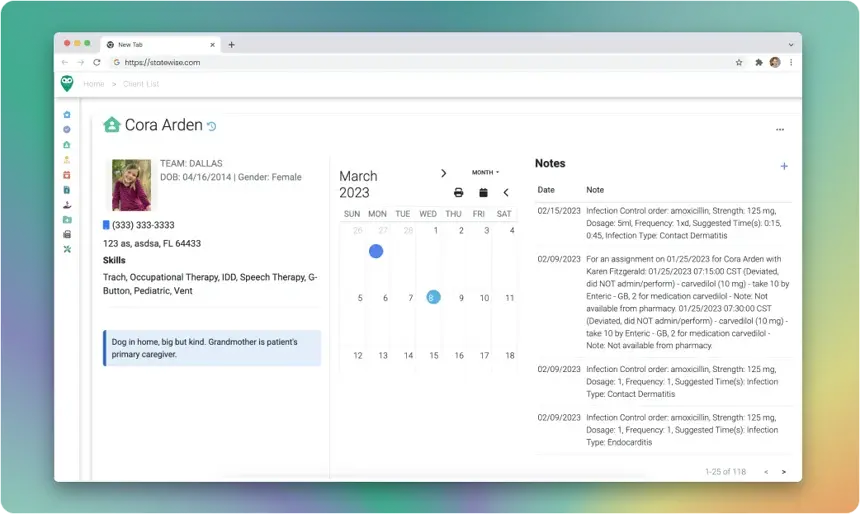This screenshot has height=514, width=860.
Task: Go to next page of notes
Action: (784, 471)
